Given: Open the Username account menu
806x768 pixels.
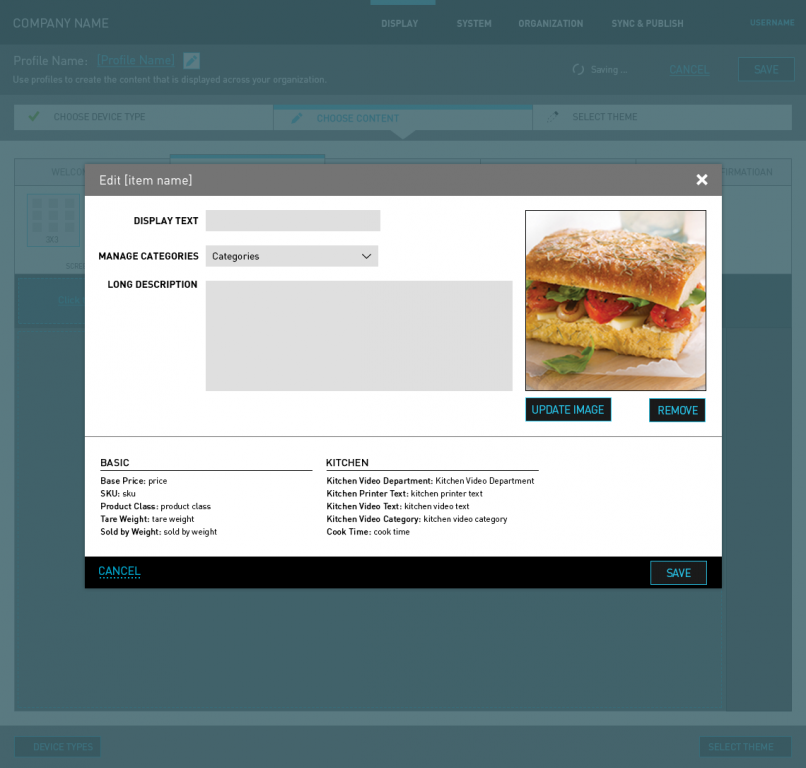Looking at the screenshot, I should [x=771, y=23].
